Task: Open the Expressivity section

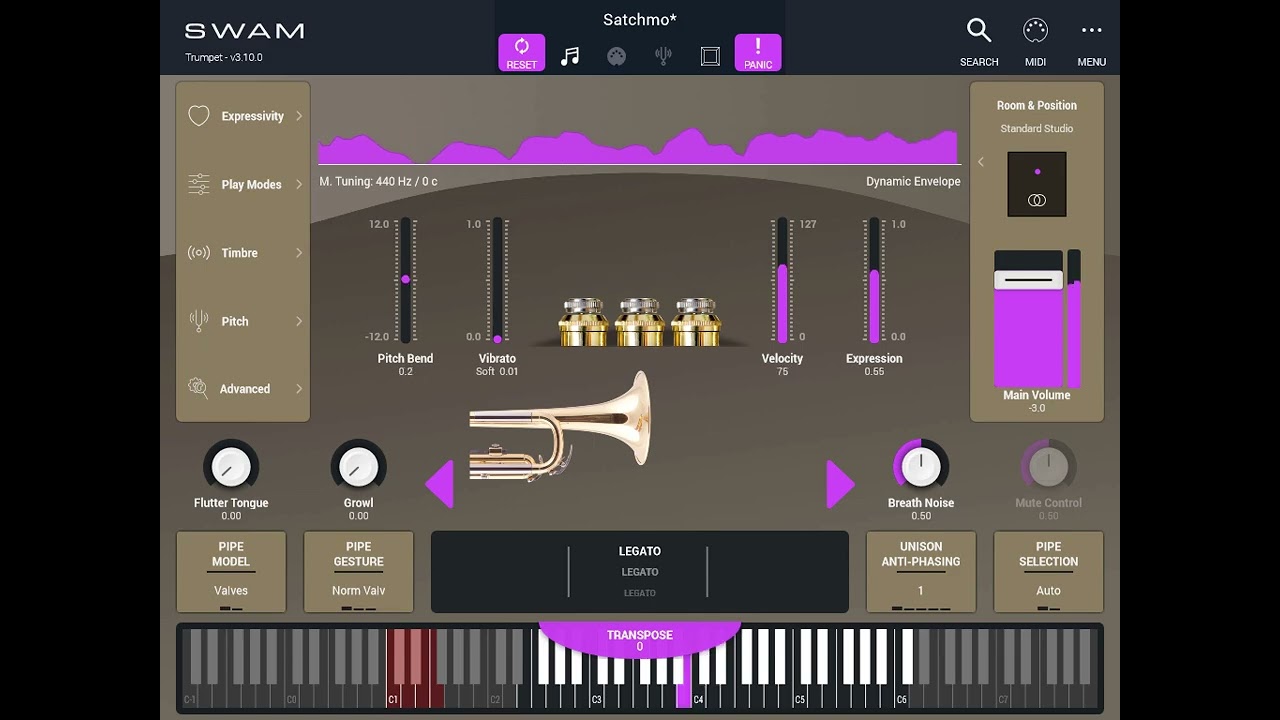Action: click(x=243, y=116)
